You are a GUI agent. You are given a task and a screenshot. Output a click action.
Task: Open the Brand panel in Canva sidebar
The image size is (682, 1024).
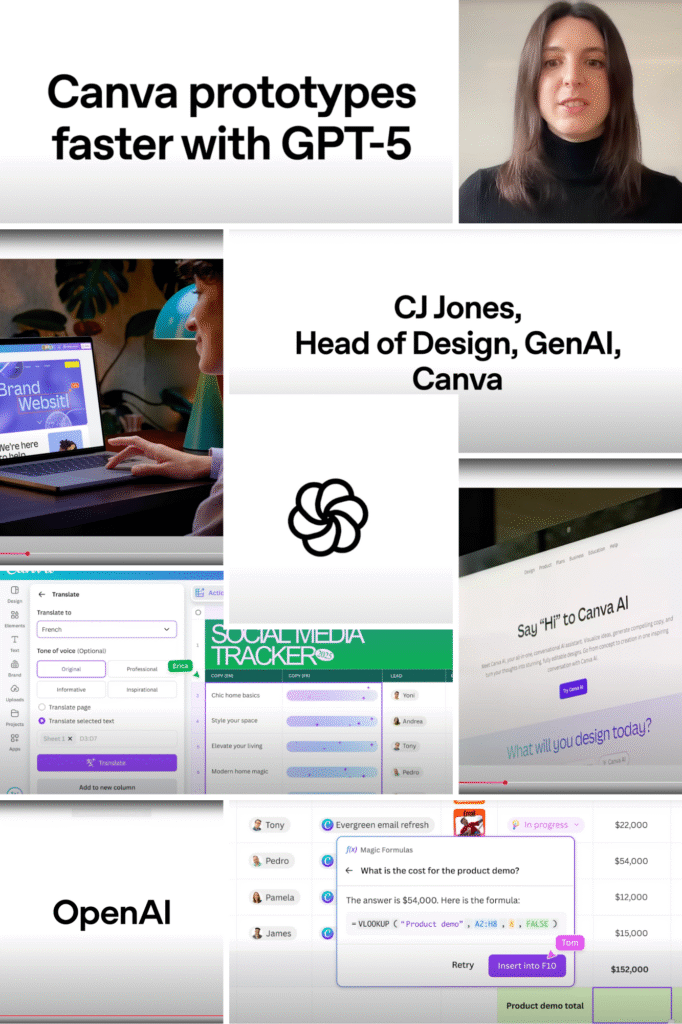coord(14,667)
